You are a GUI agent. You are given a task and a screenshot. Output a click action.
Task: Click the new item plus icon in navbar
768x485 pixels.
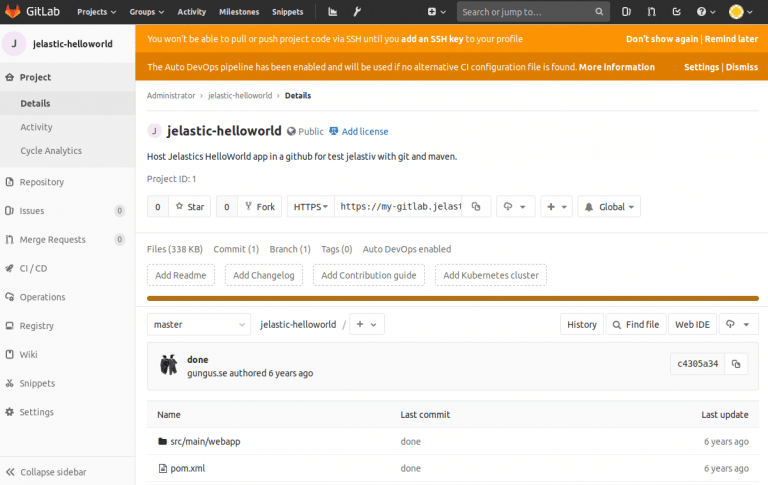436,12
